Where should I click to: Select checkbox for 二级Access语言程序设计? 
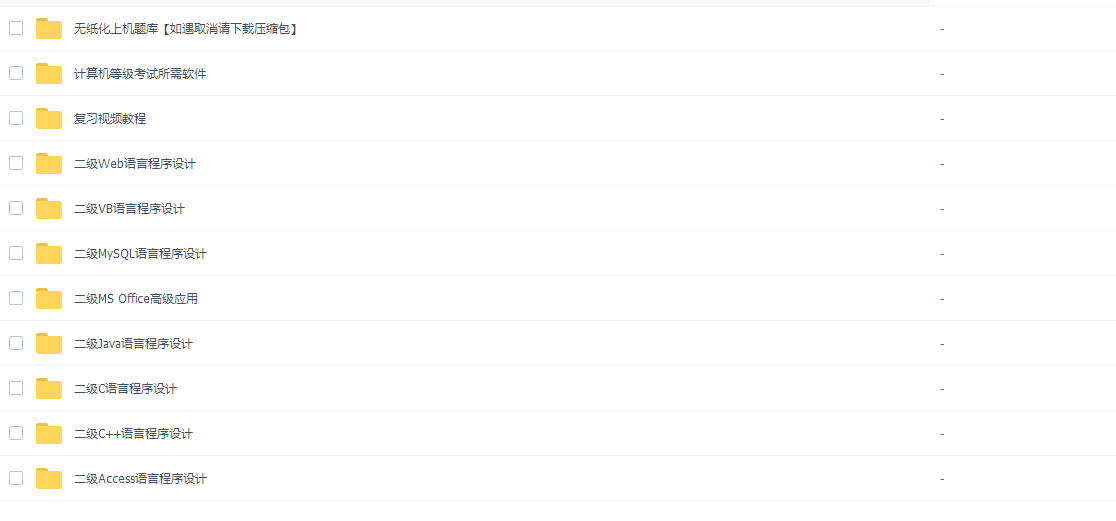point(16,478)
